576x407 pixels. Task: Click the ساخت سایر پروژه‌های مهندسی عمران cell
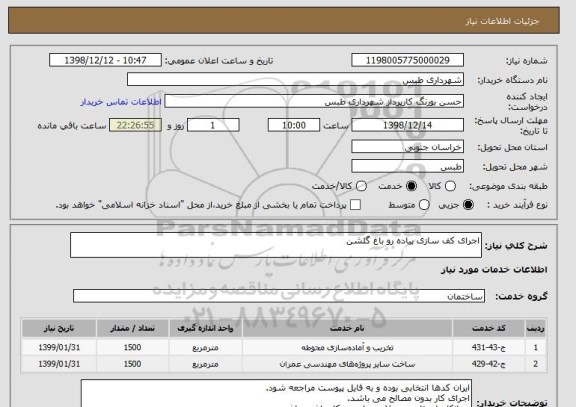click(347, 364)
